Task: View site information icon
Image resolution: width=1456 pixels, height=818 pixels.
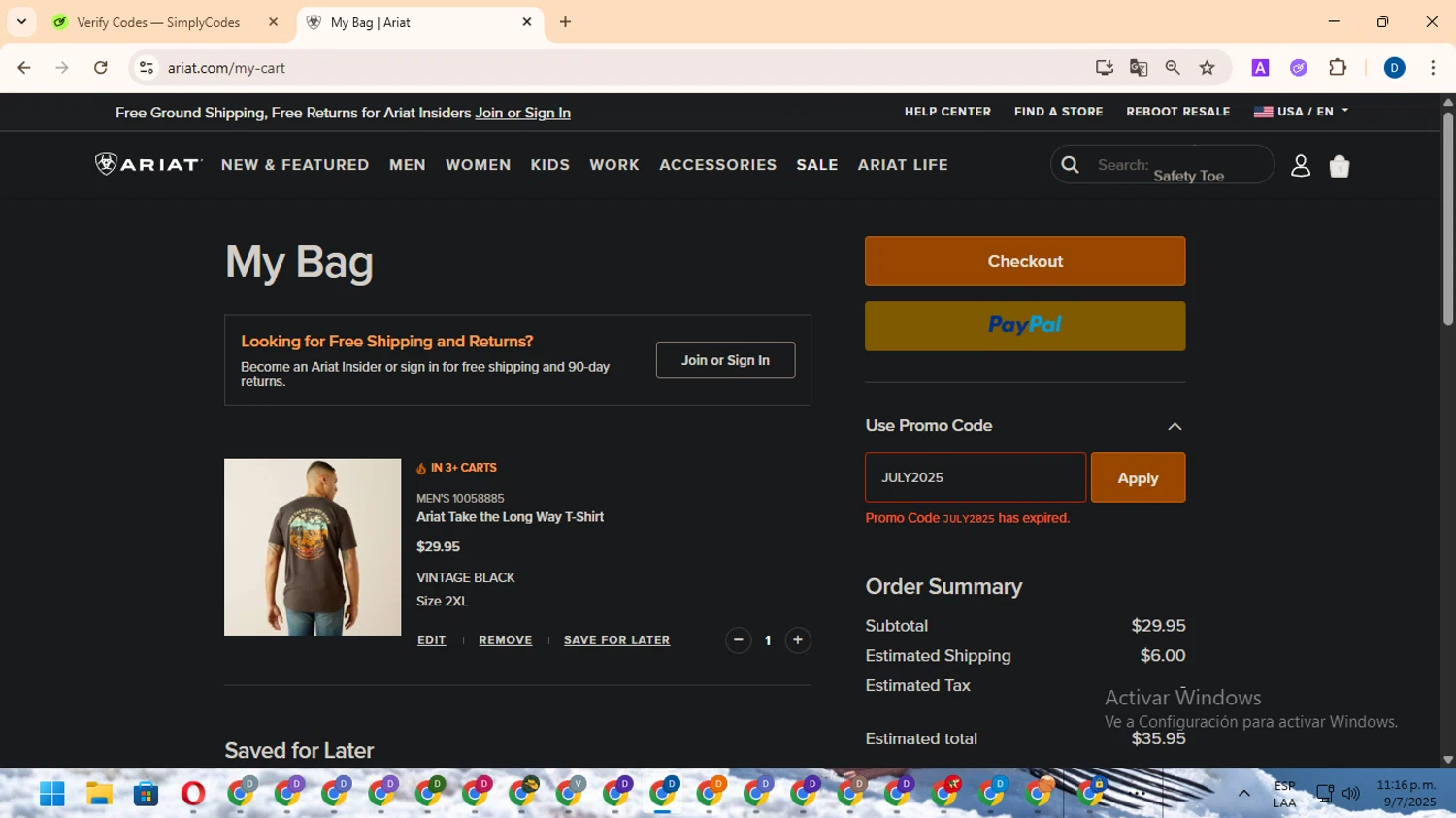Action: [147, 68]
